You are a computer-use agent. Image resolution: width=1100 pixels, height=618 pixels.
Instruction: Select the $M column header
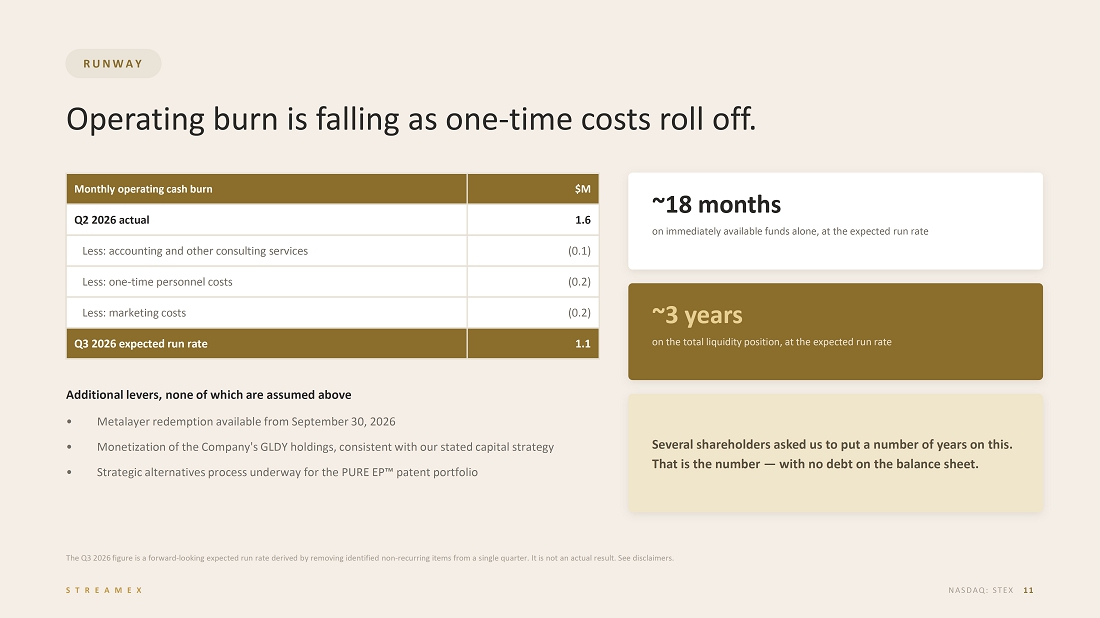tap(533, 189)
